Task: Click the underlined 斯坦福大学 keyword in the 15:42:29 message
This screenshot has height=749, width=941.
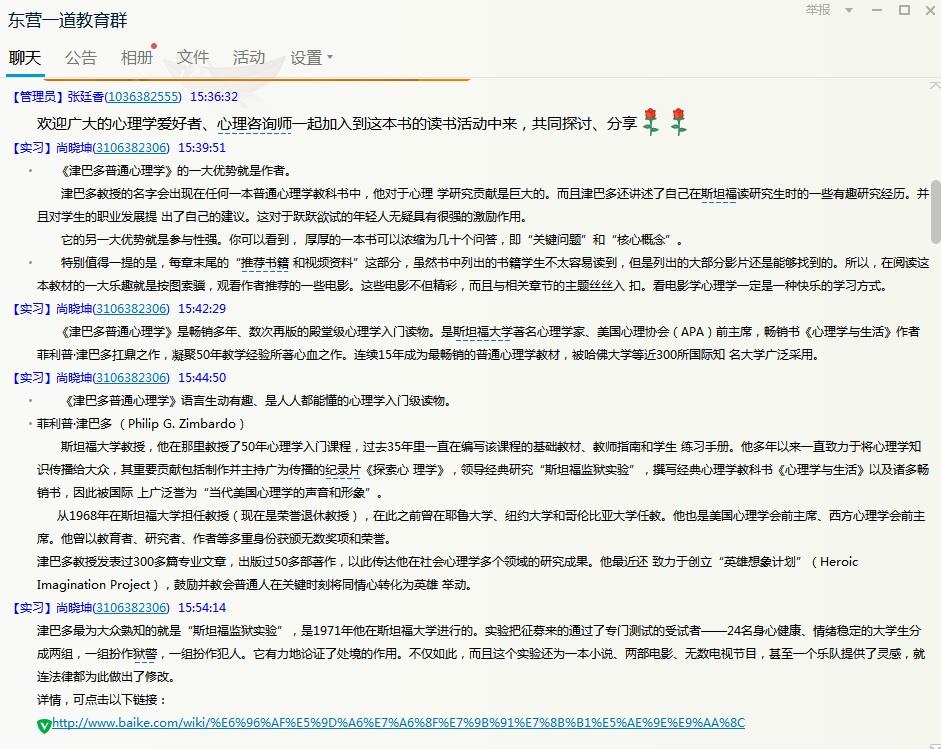Action: (483, 332)
